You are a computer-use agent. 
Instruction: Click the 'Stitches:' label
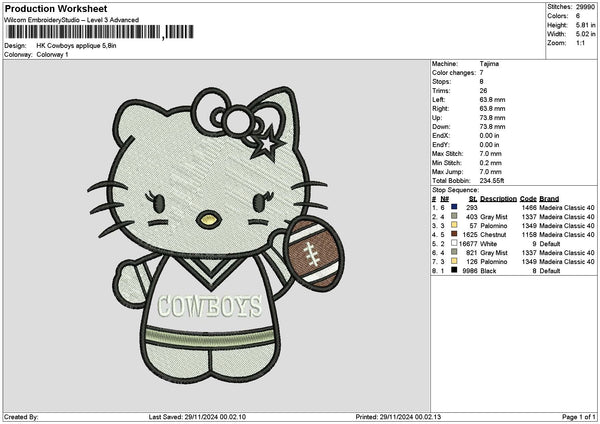pos(559,7)
